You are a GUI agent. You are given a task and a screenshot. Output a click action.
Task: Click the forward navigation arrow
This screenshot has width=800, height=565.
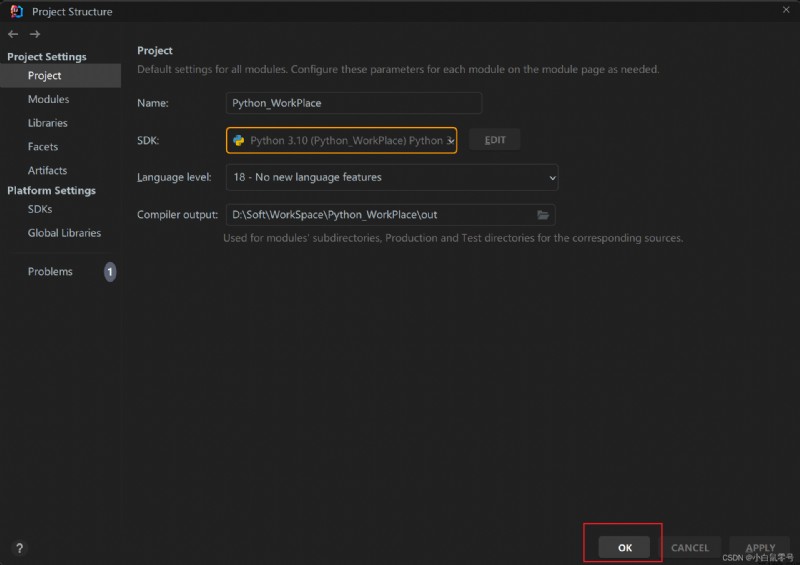35,34
